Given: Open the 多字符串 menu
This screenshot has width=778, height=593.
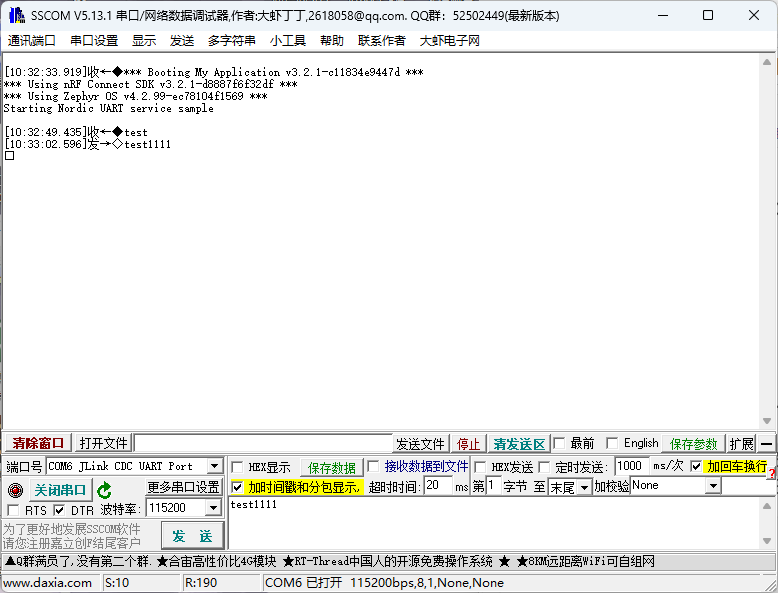Looking at the screenshot, I should click(232, 41).
